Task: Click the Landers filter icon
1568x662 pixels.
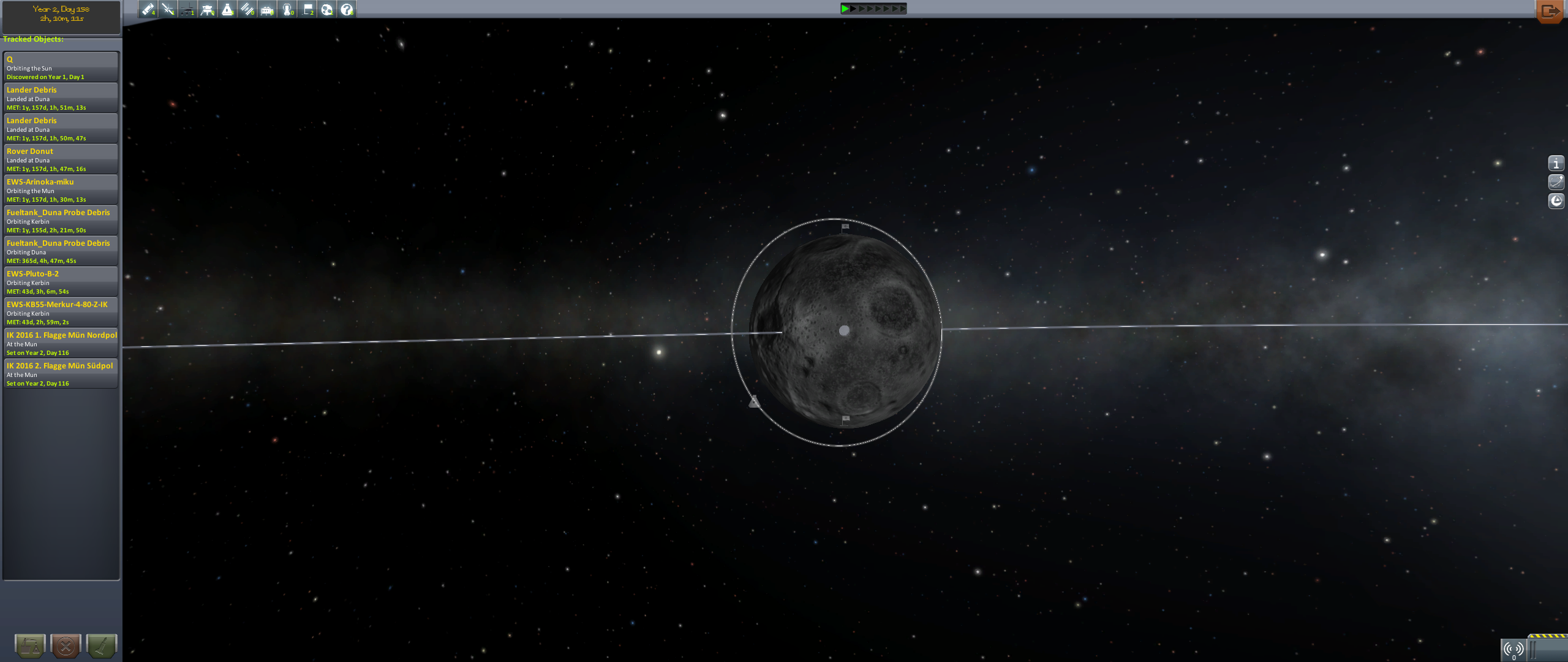Action: (208, 9)
